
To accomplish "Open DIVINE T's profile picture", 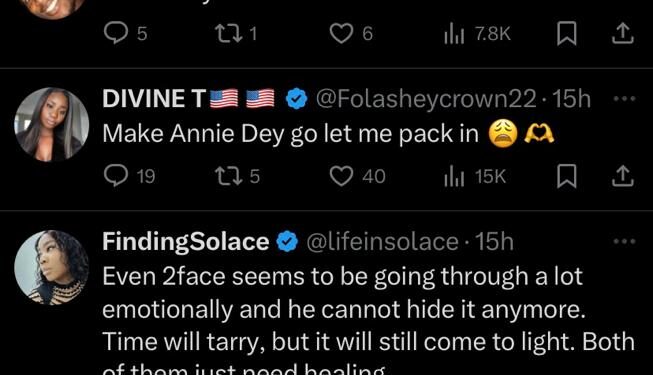I will (52, 124).
